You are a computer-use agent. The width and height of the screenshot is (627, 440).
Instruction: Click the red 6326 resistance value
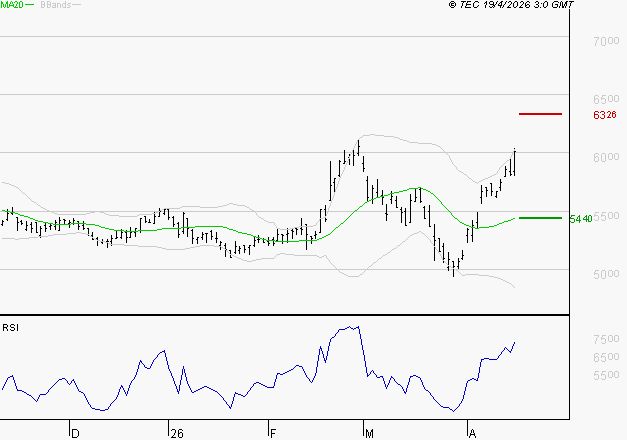[605, 115]
